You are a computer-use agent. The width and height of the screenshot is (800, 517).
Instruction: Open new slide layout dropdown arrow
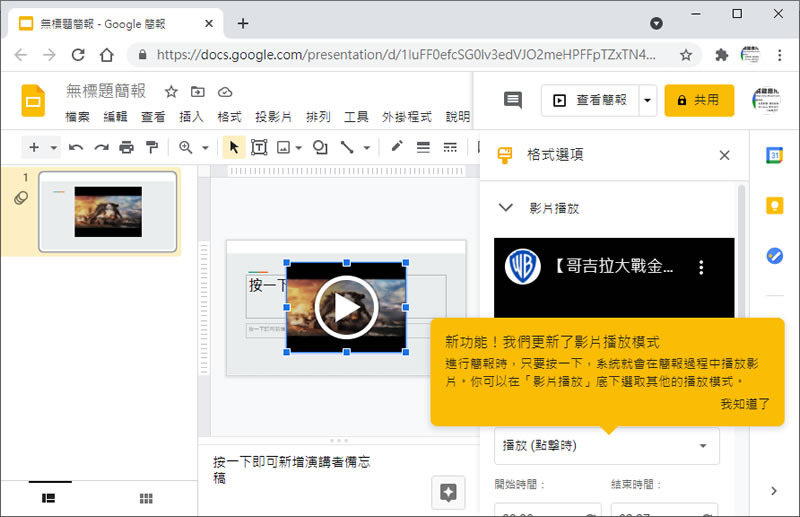[54, 148]
